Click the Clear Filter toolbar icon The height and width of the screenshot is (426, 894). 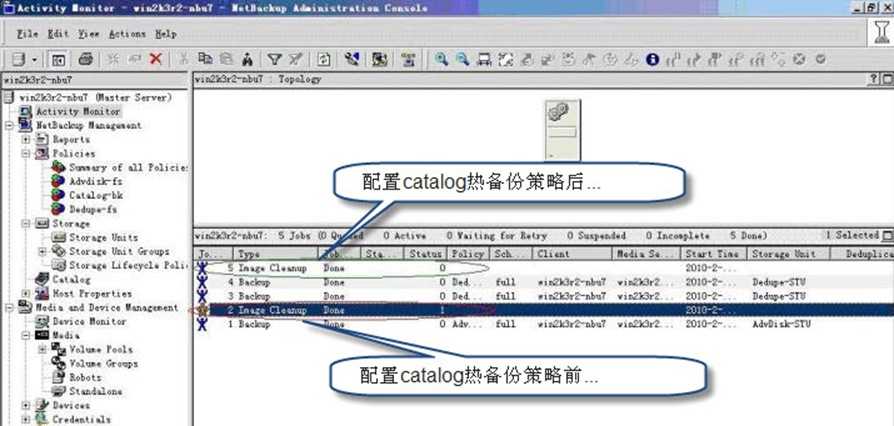[x=295, y=59]
